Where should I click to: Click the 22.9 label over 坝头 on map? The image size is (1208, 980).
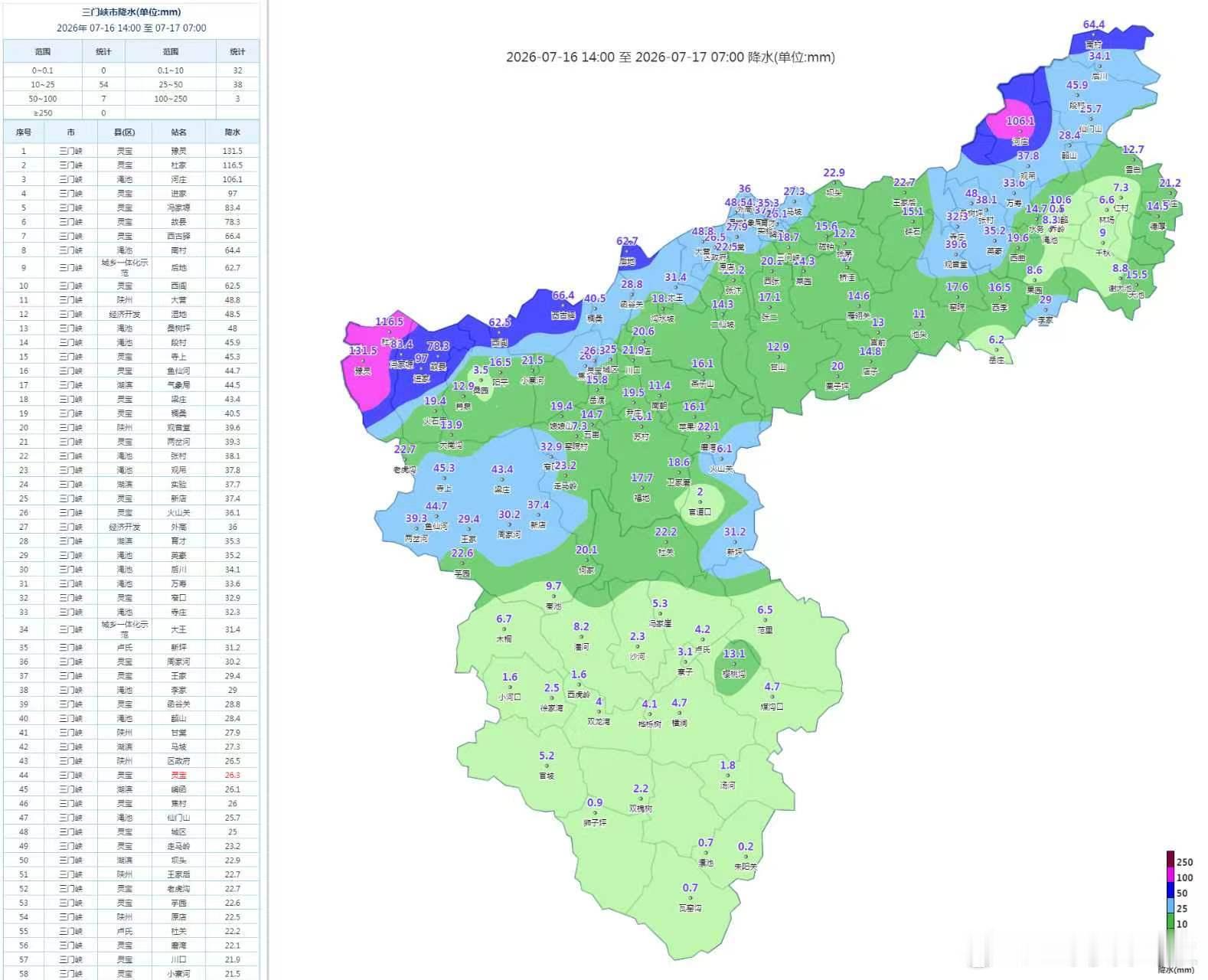(834, 172)
